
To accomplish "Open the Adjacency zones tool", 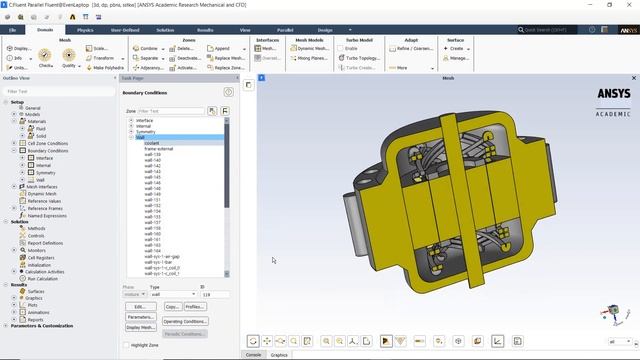I will pyautogui.click(x=148, y=68).
